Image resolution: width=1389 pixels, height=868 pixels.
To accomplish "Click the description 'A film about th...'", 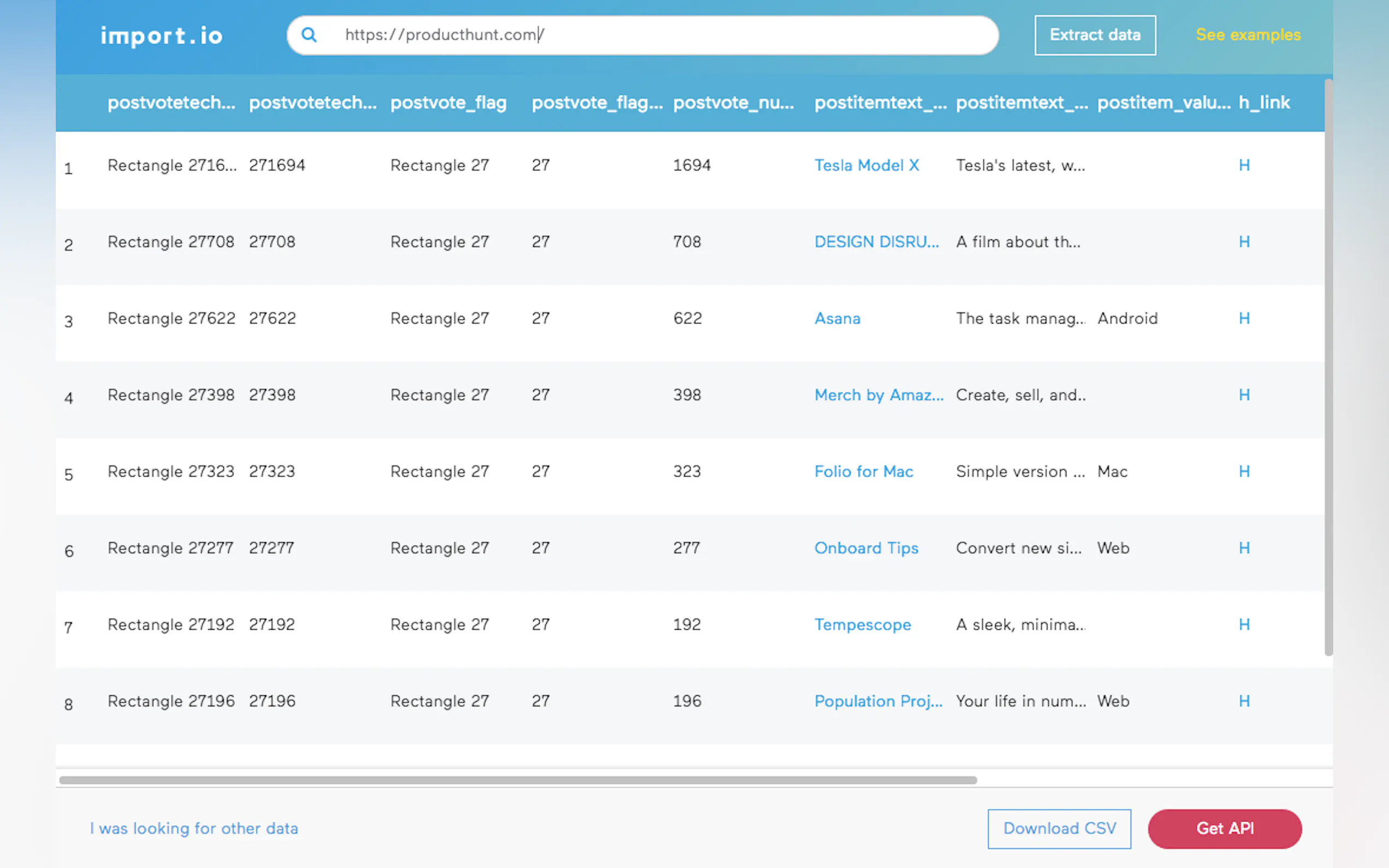I will coord(1018,242).
